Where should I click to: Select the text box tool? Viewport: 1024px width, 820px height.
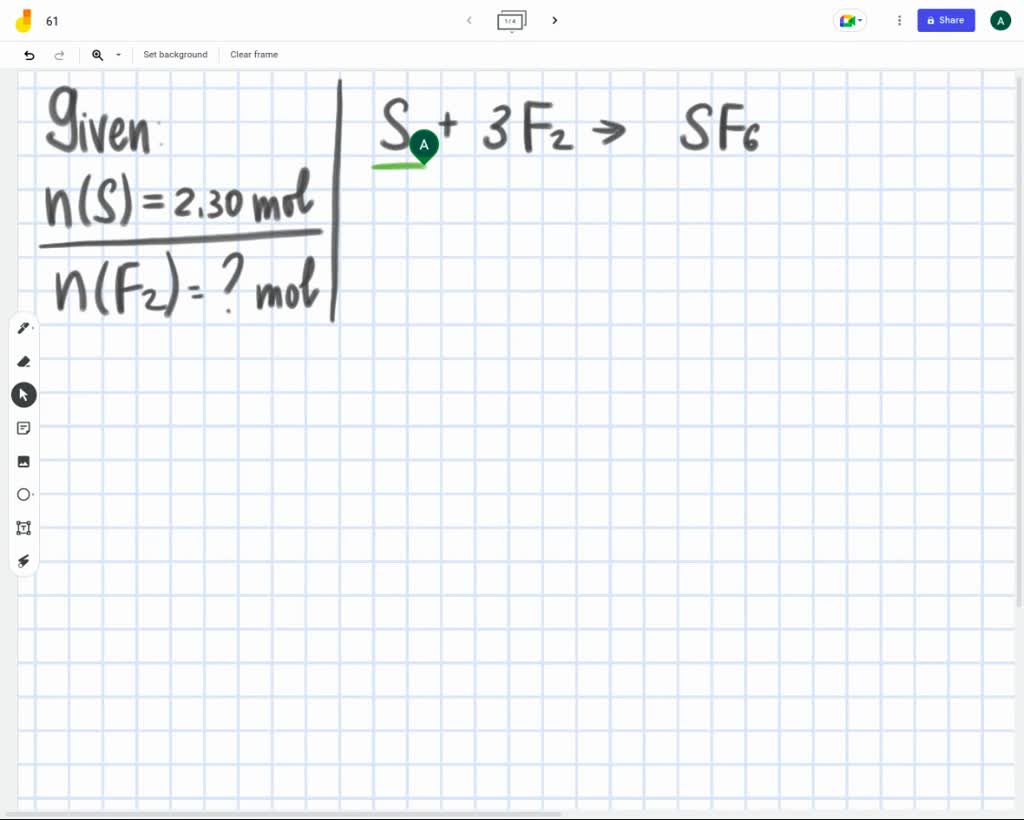[x=24, y=527]
